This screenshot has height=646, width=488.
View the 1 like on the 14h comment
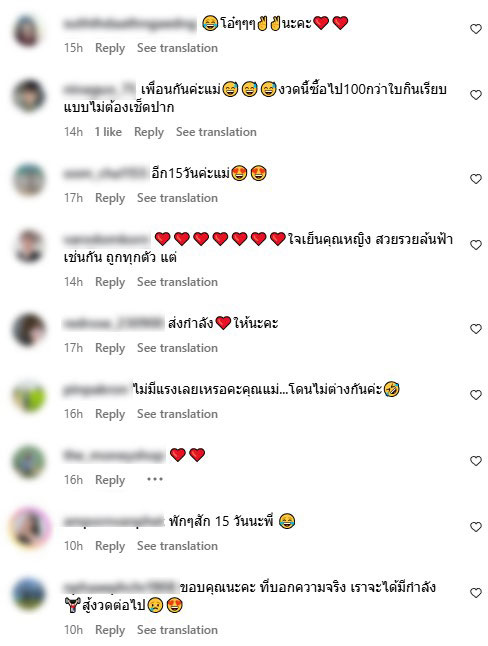point(108,132)
